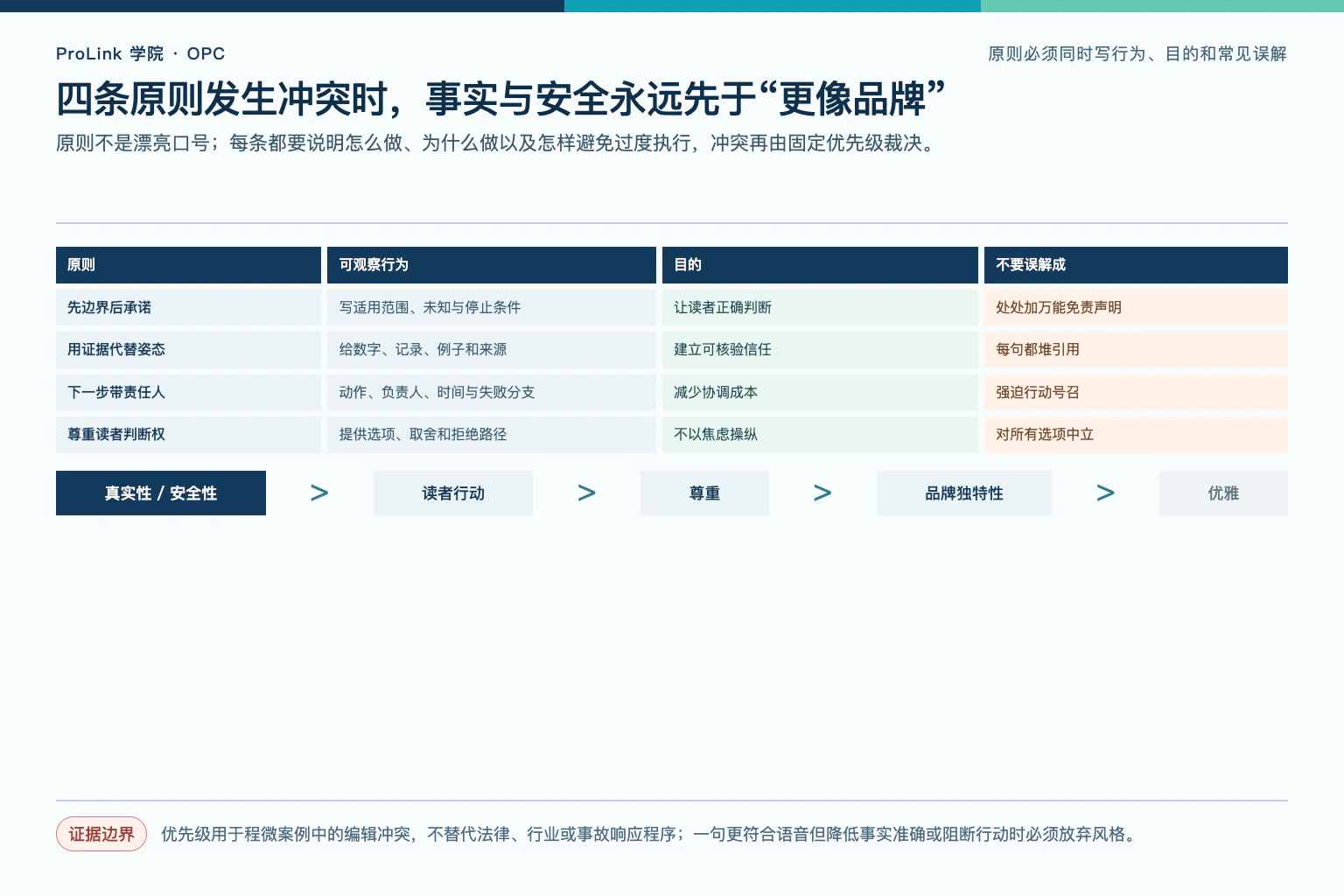Select the 让读者正确判断 cell
This screenshot has width=1344, height=896.
(820, 307)
